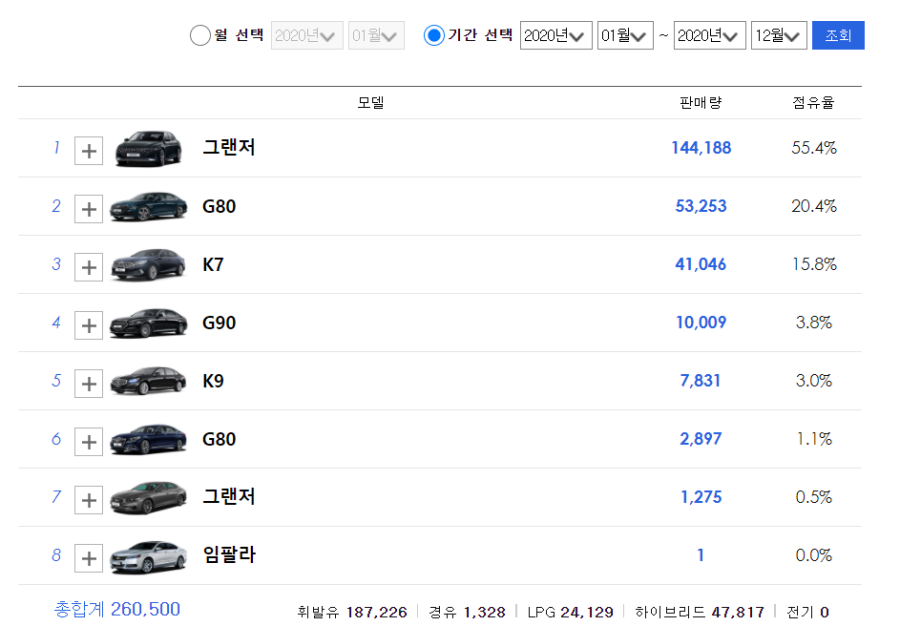Expand rank 1 그랜저 row with plus

pyautogui.click(x=88, y=151)
